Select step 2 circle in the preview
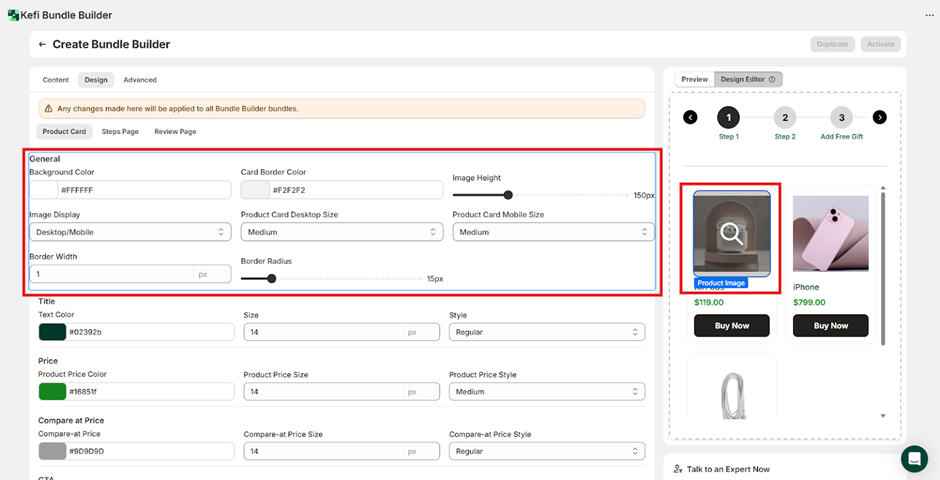 click(x=785, y=117)
